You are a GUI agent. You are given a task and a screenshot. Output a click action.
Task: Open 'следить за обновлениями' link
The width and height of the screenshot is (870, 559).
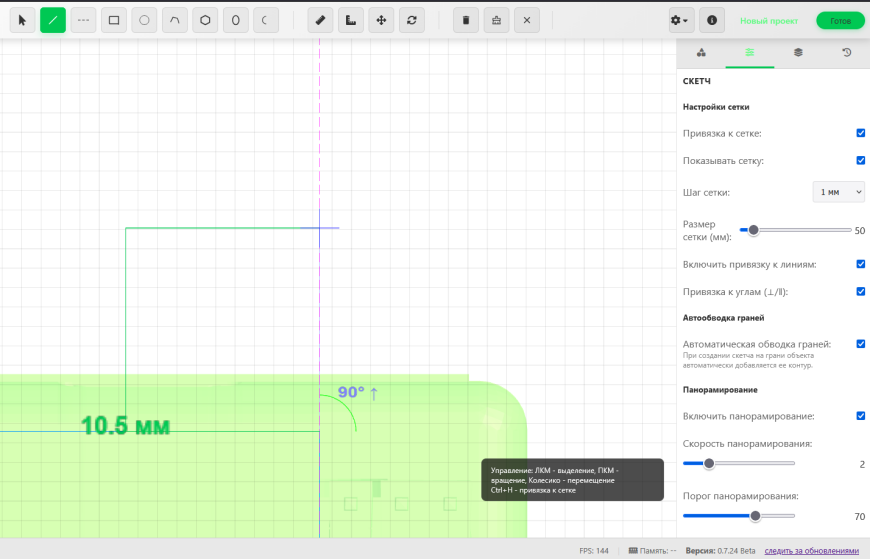[x=811, y=551]
